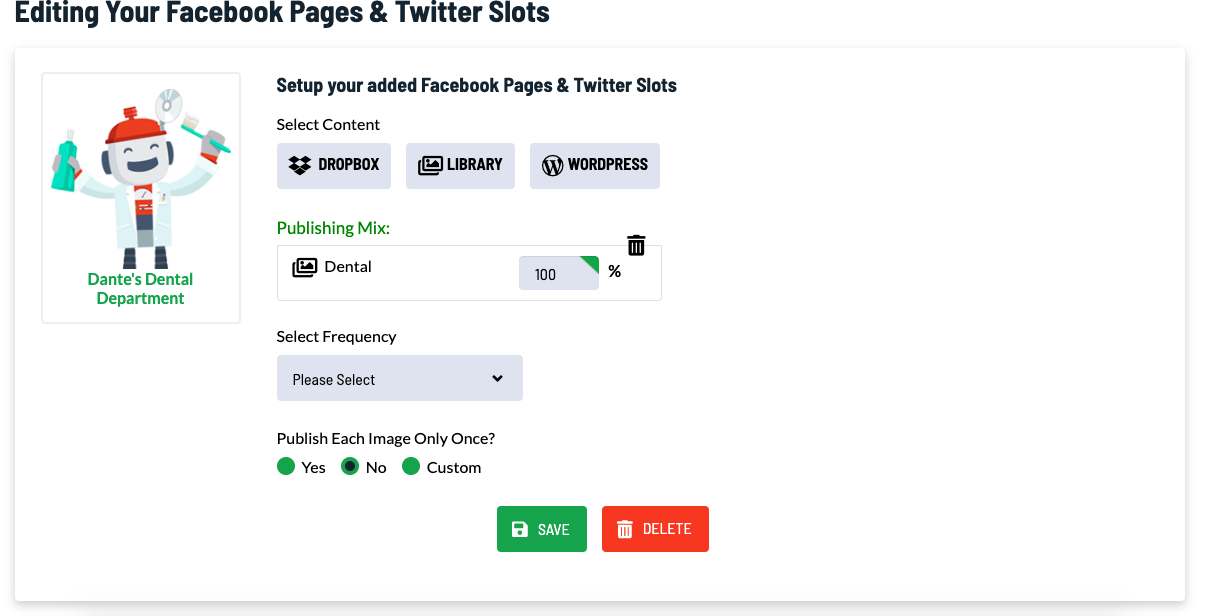Viewport: 1227px width, 616px height.
Task: Click the trash icon on Delete button
Action: point(625,530)
